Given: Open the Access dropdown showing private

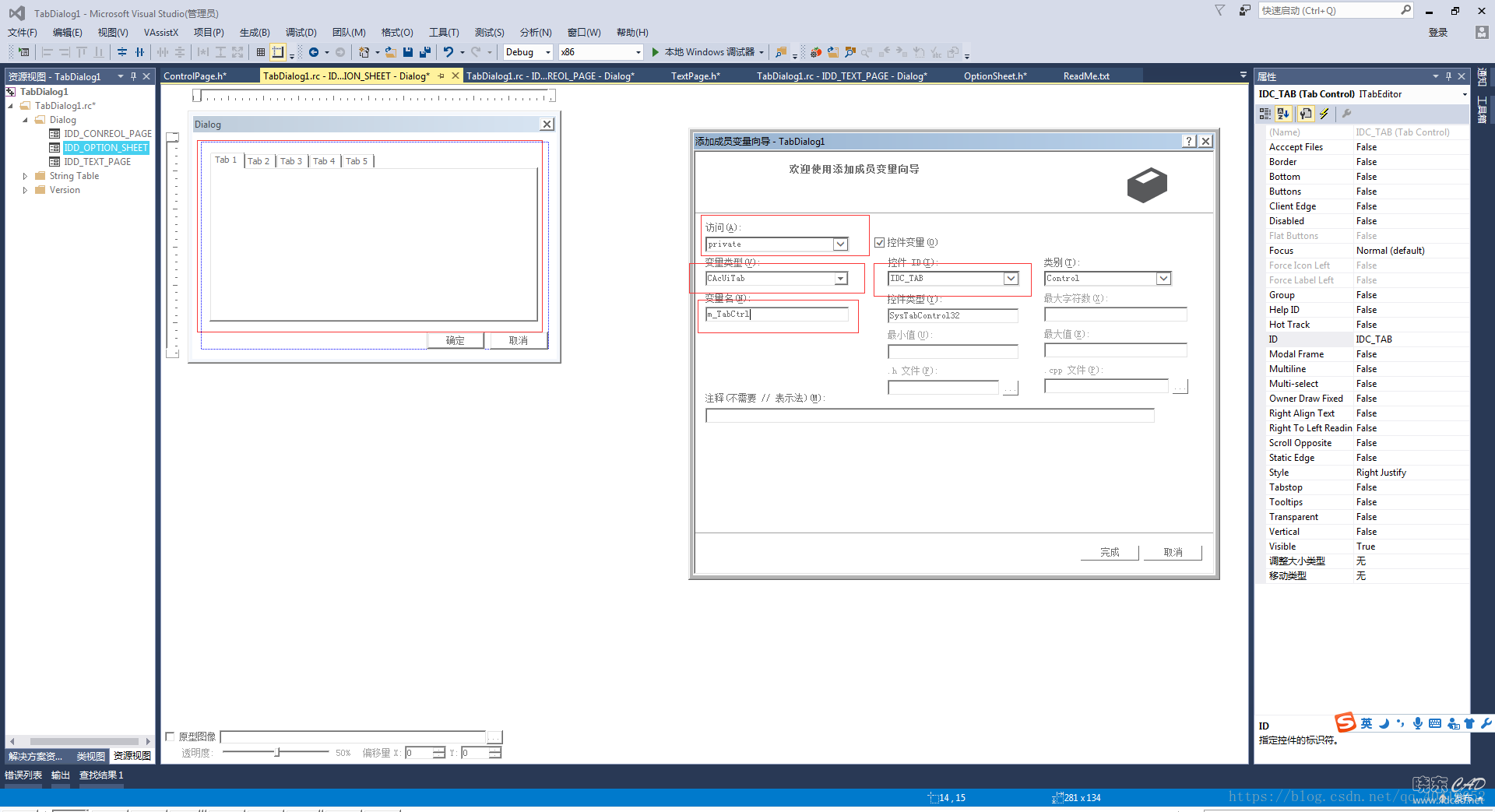Looking at the screenshot, I should coord(840,244).
